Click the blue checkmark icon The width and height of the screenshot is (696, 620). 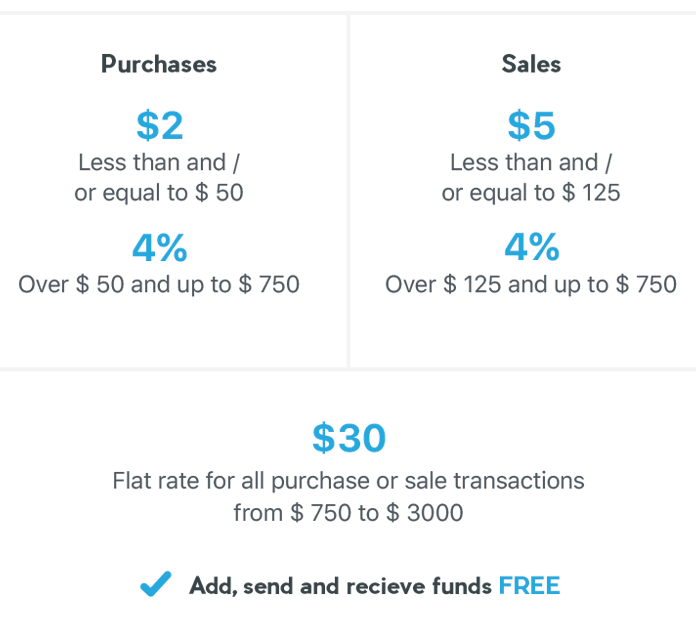pos(155,584)
